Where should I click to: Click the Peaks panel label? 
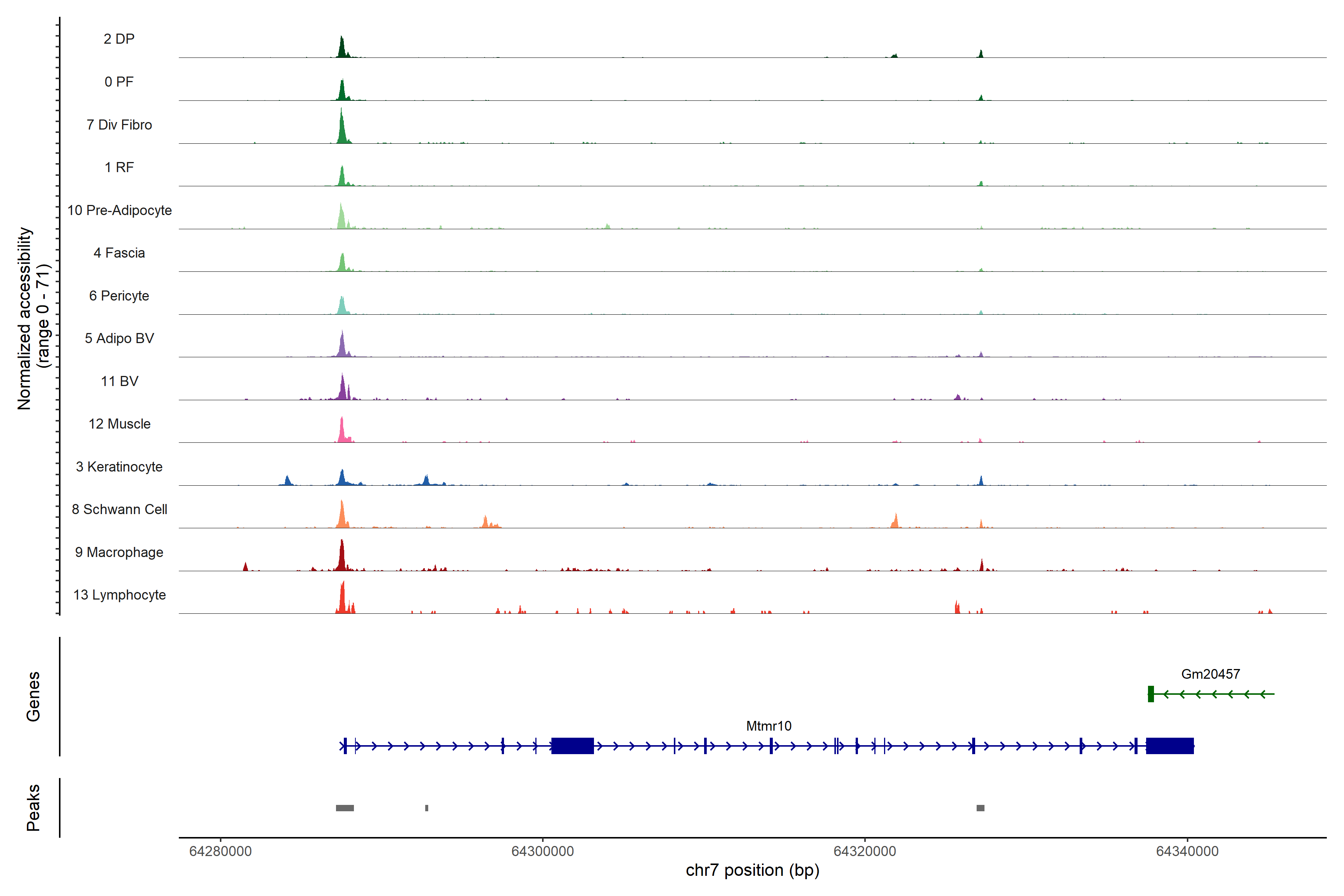33,808
